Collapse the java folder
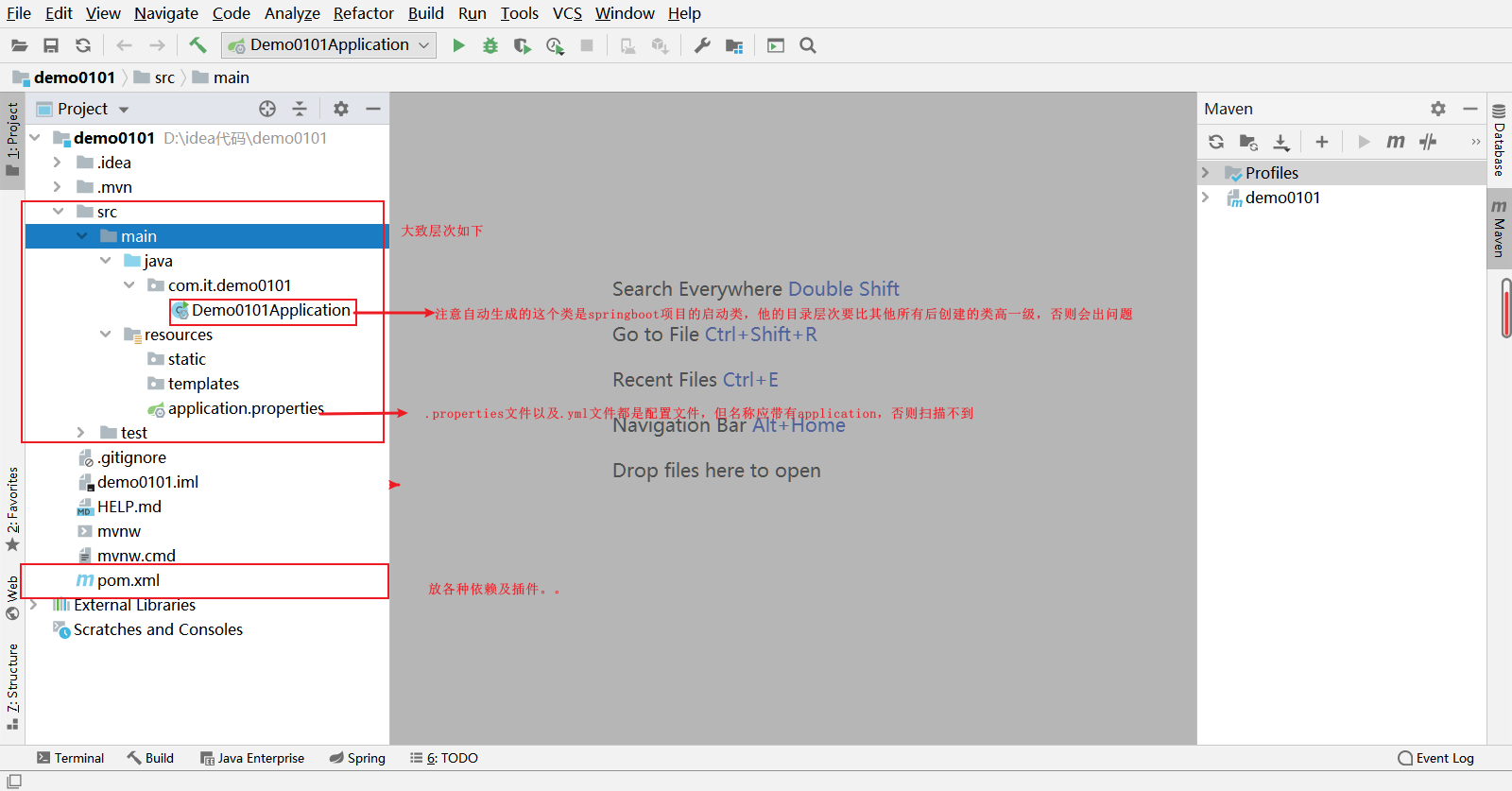 coord(105,261)
